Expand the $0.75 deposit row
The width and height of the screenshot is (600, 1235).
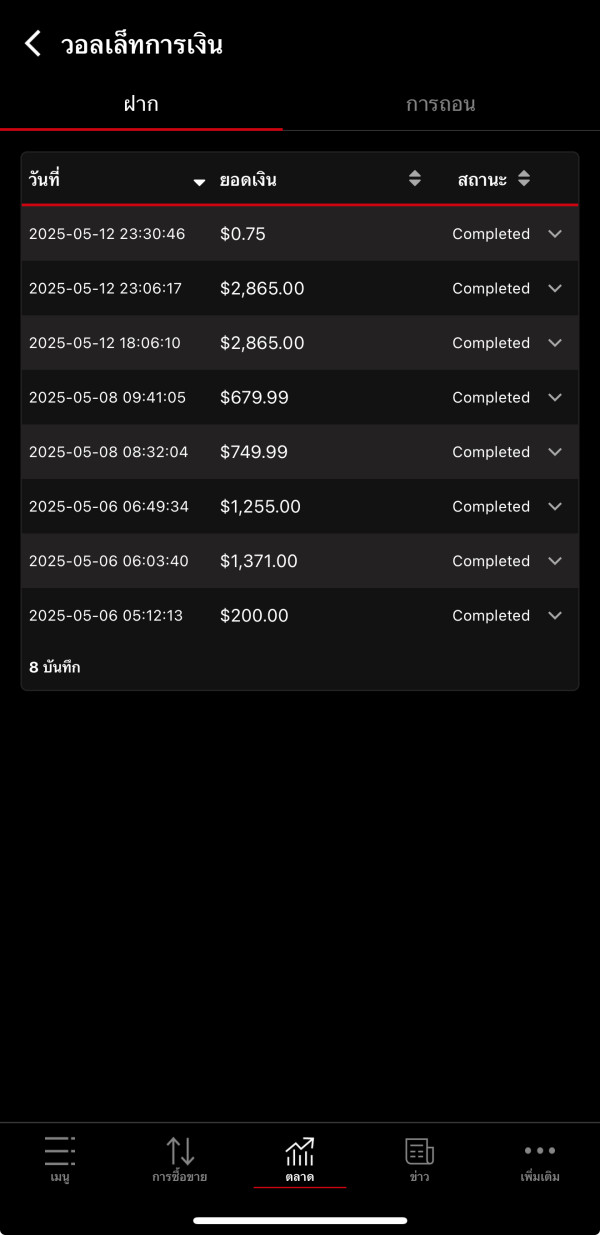[556, 234]
